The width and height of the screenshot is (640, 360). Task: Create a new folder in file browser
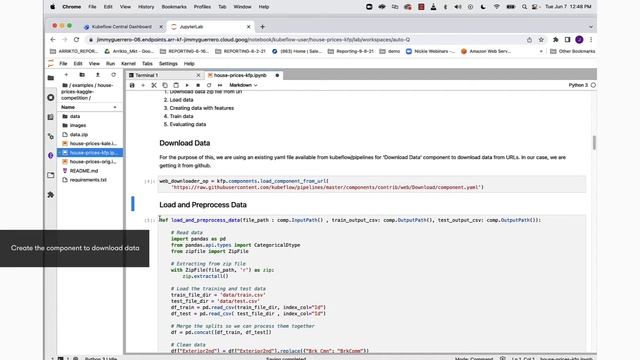82,75
